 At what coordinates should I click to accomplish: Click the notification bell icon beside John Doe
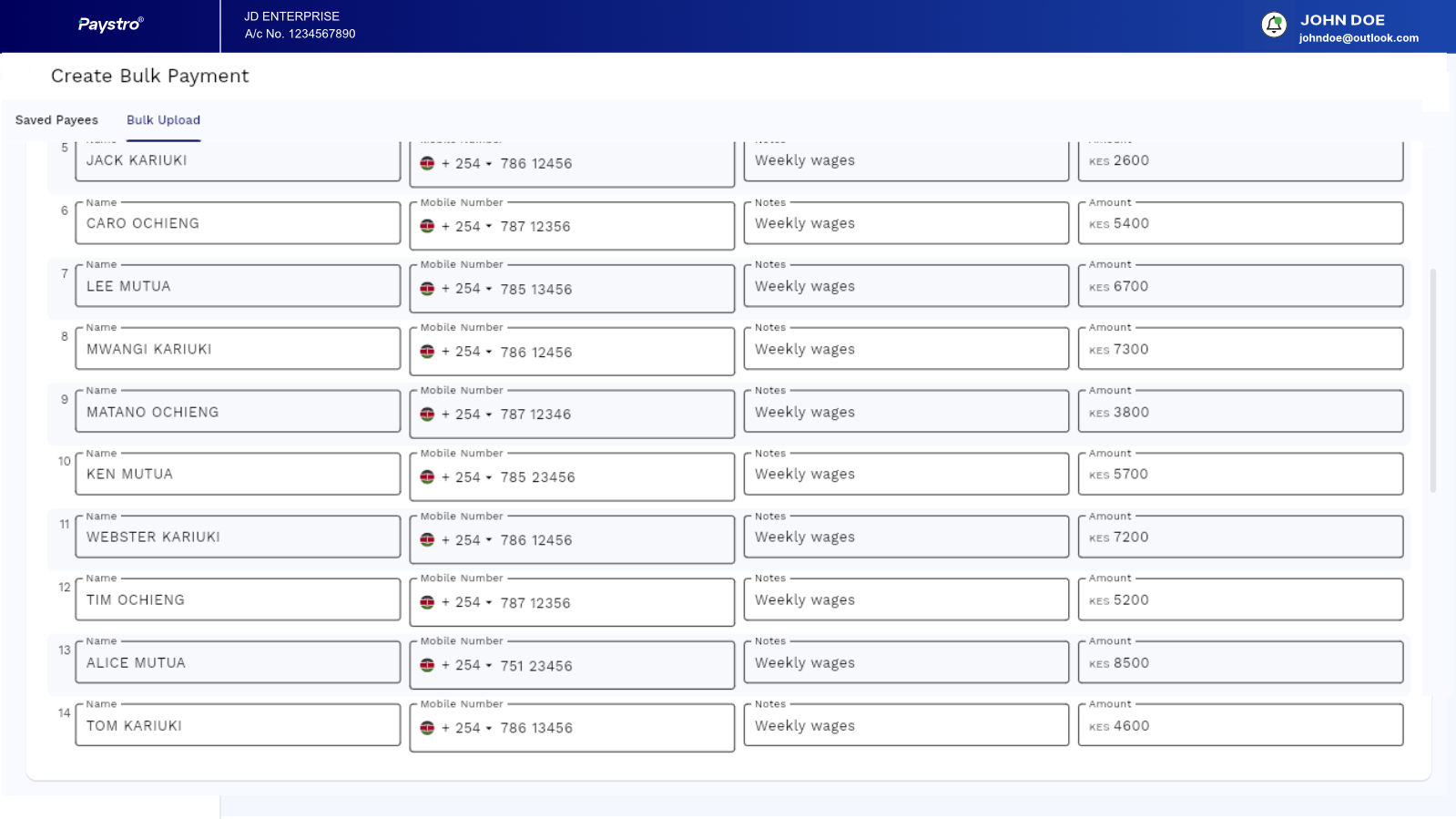click(1274, 25)
